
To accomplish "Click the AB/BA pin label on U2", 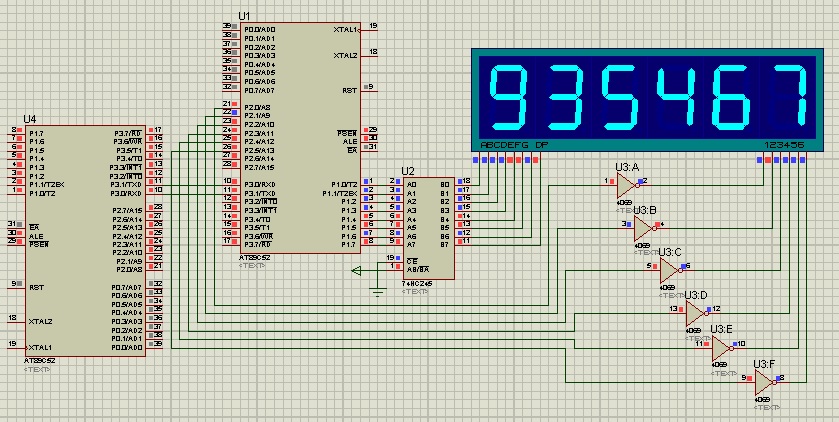I will (x=417, y=270).
